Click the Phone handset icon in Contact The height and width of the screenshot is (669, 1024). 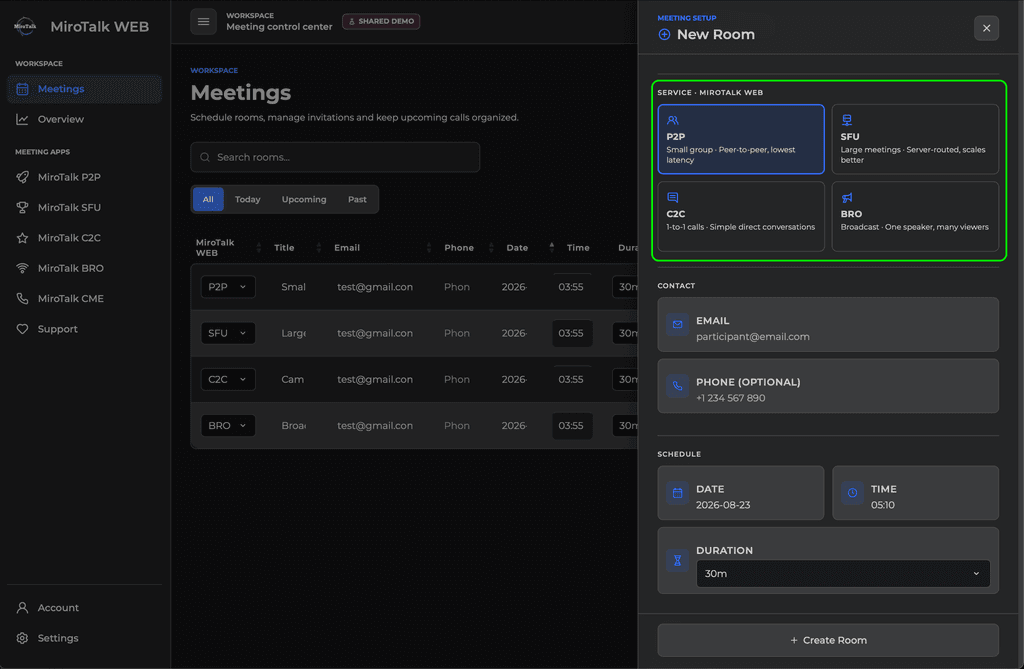[x=677, y=385]
